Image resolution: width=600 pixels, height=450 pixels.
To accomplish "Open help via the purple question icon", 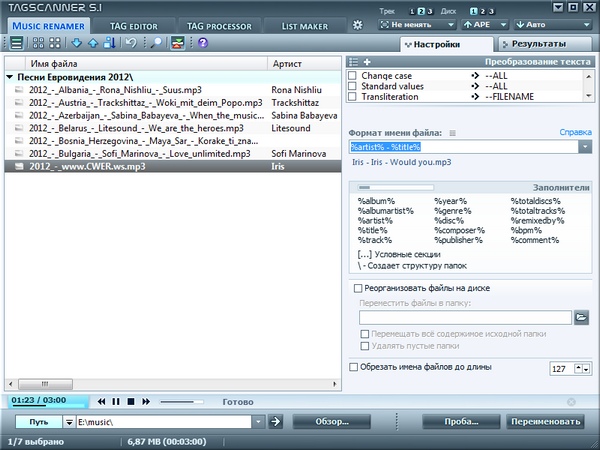I will coord(203,44).
